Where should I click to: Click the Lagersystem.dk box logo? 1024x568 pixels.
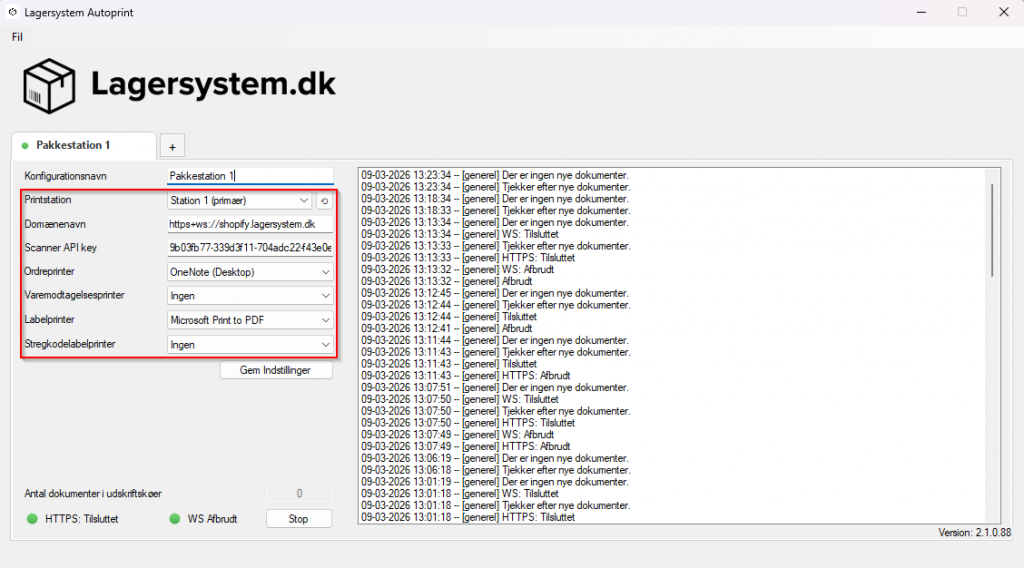(x=50, y=86)
